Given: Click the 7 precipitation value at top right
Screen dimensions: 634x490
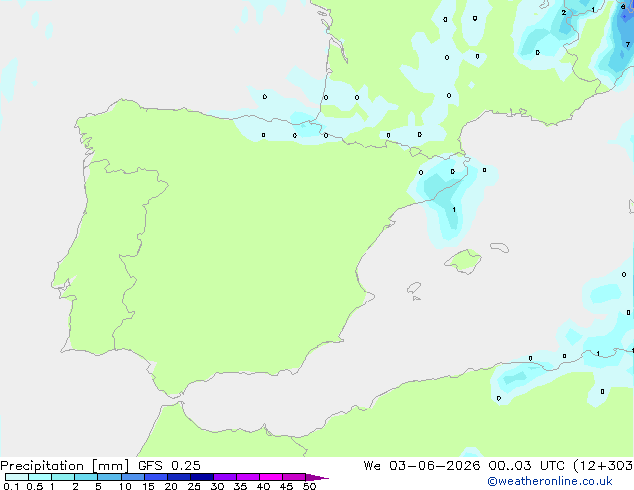Looking at the screenshot, I should click(x=628, y=44).
